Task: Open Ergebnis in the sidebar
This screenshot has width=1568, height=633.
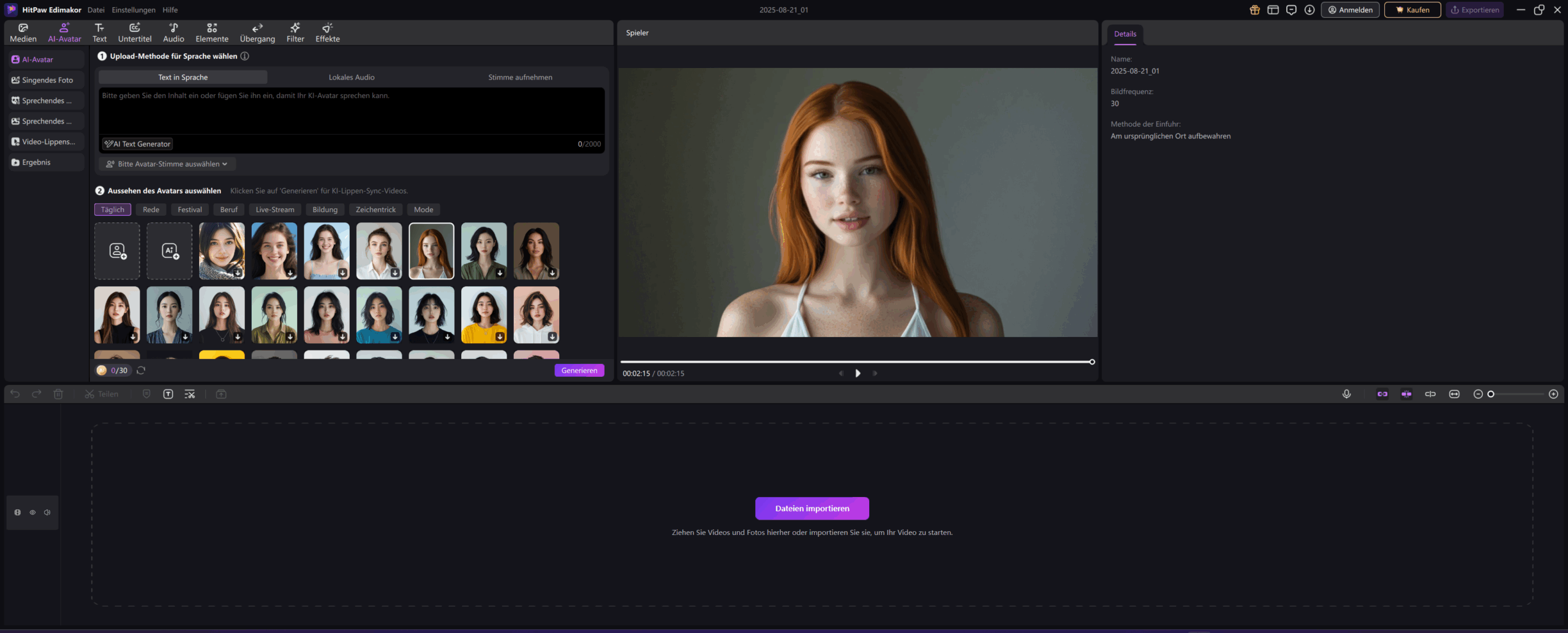Action: coord(45,162)
